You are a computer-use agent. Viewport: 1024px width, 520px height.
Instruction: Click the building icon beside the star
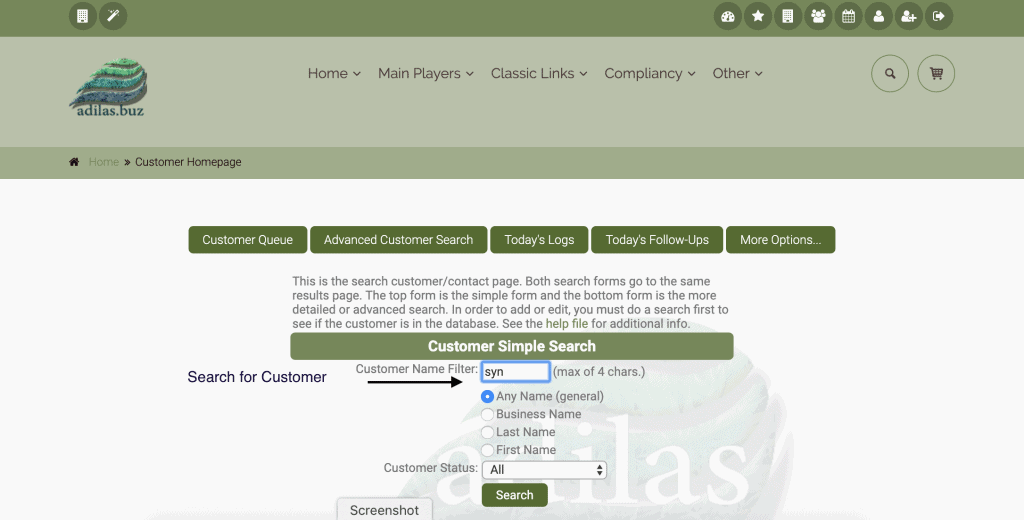click(x=788, y=16)
